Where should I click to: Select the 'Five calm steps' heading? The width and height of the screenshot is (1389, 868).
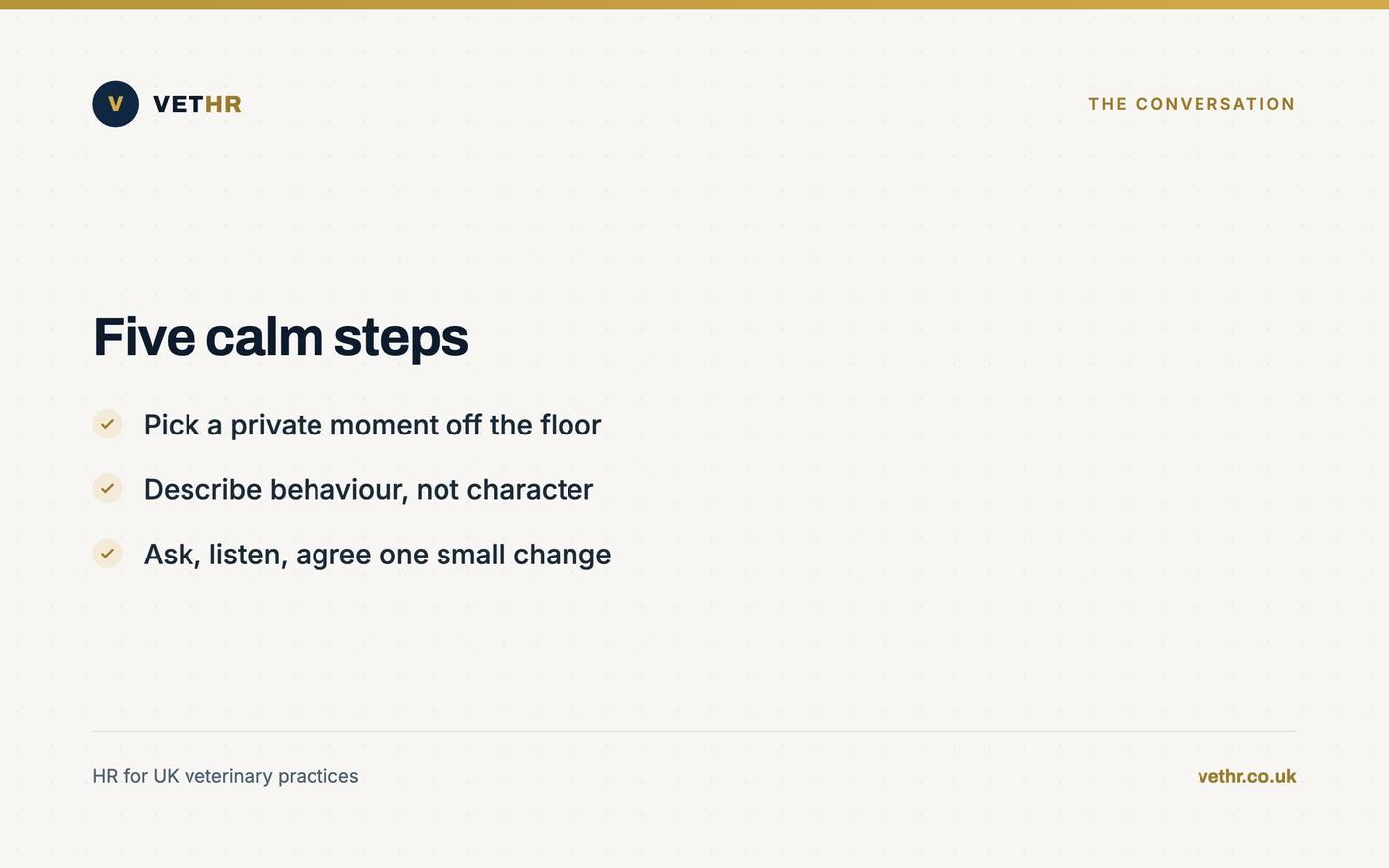281,337
